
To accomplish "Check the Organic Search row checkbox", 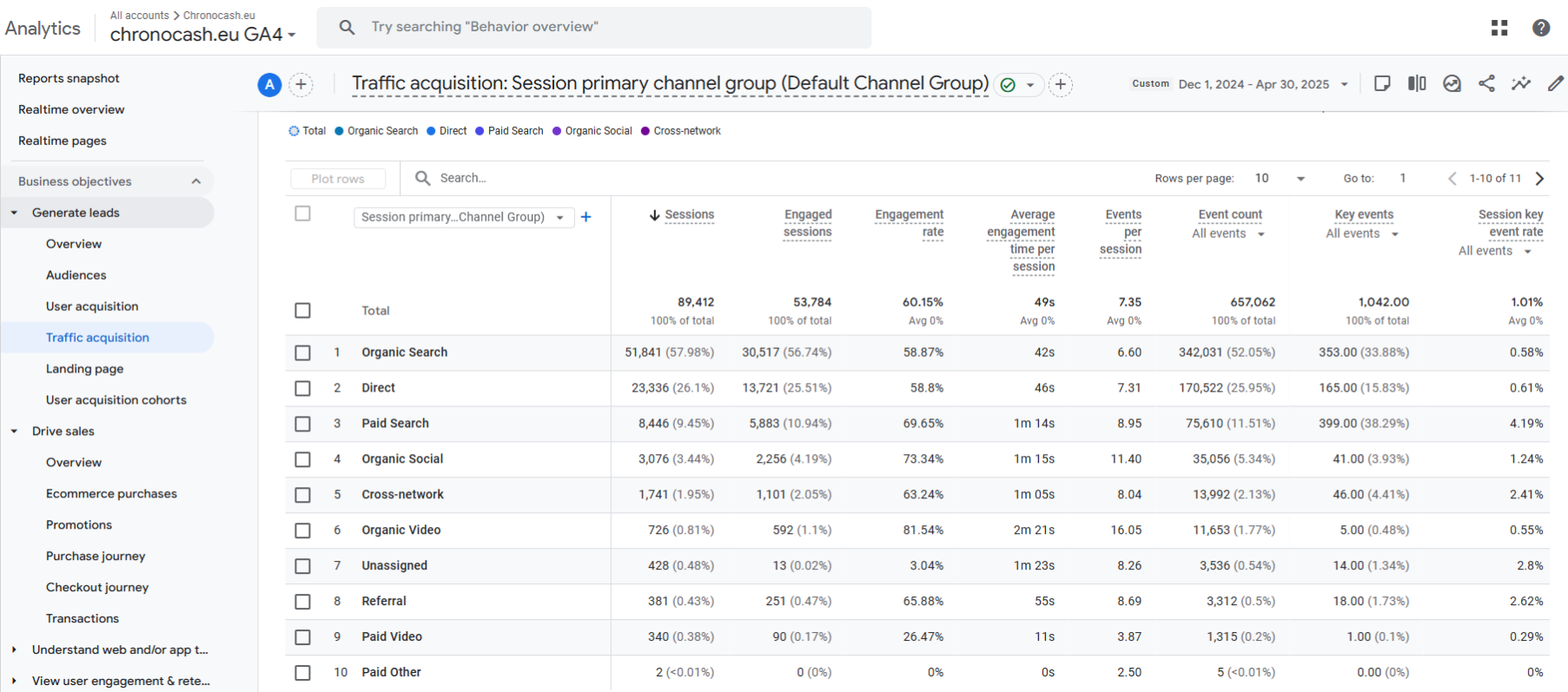I will (x=302, y=353).
